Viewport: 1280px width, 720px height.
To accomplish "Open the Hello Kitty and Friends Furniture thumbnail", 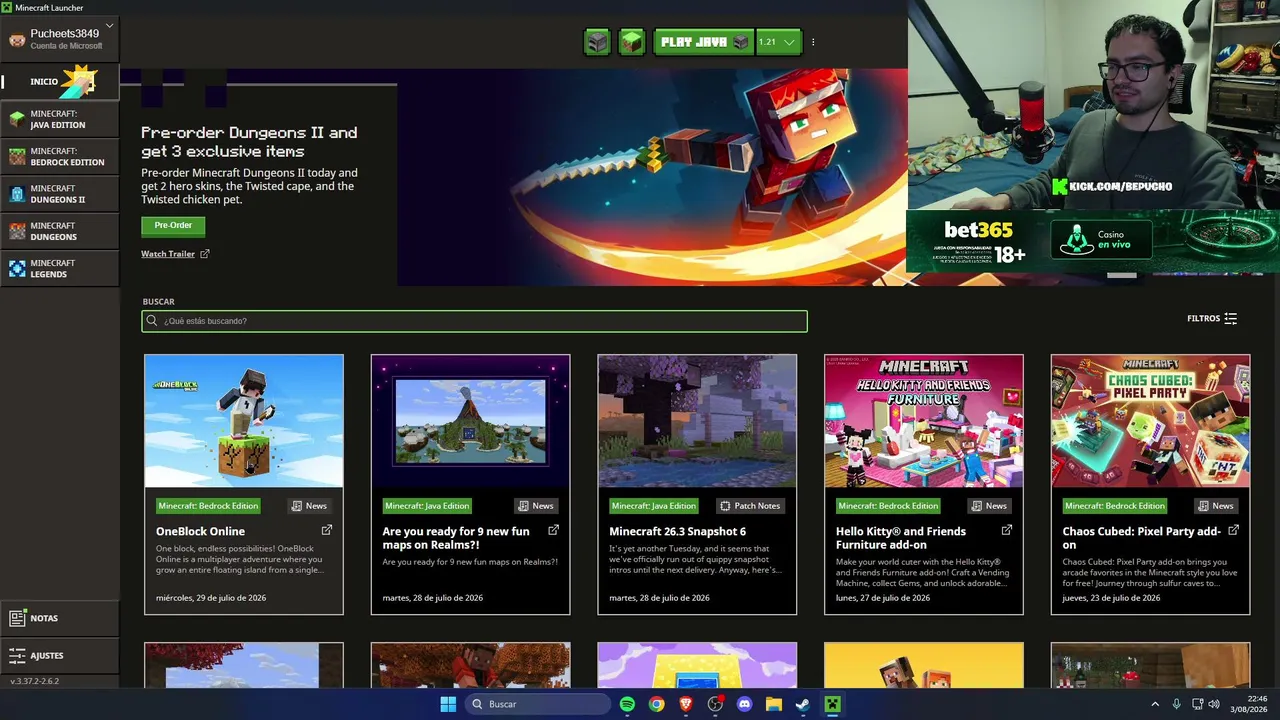I will (x=924, y=421).
